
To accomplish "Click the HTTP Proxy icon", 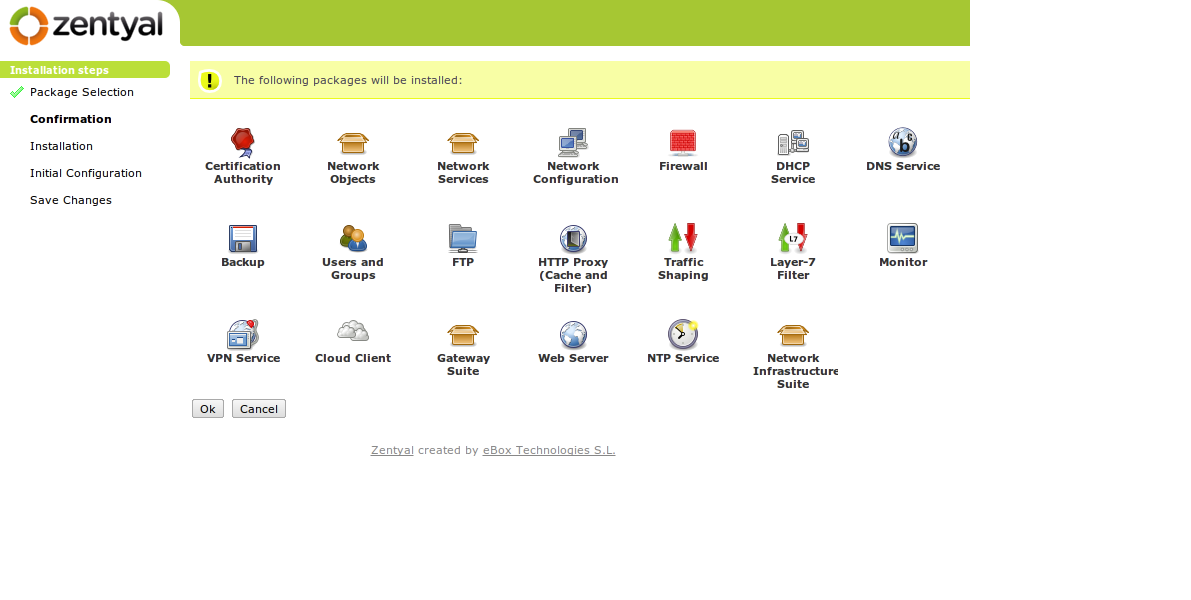I will click(573, 238).
